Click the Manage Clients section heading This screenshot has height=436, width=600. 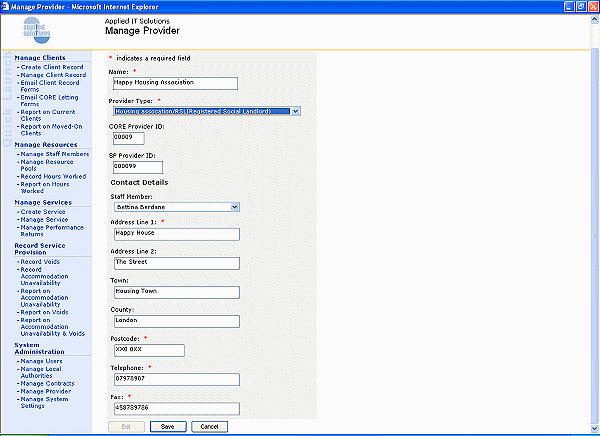point(40,58)
